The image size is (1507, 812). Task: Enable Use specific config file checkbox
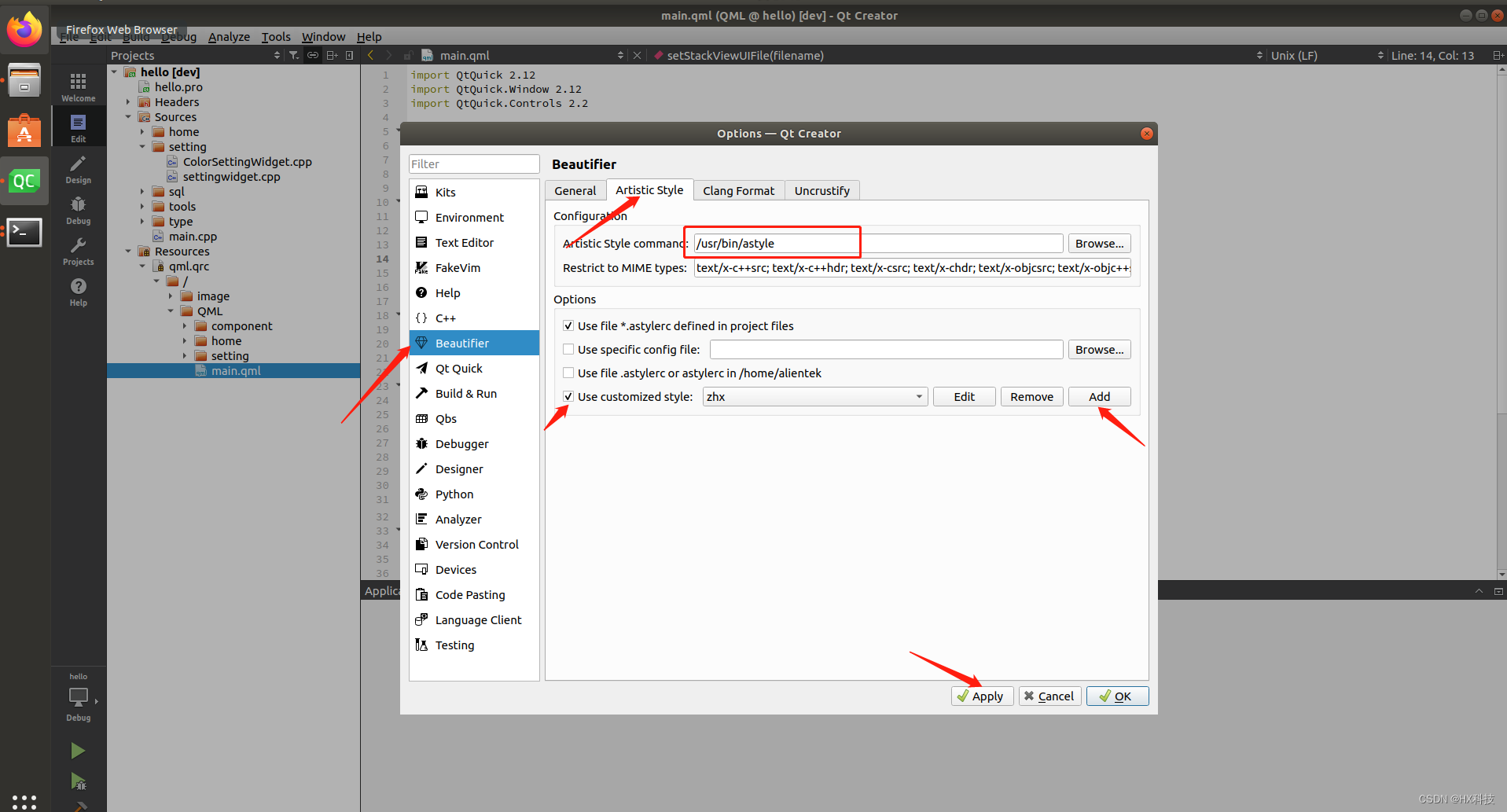(x=568, y=349)
